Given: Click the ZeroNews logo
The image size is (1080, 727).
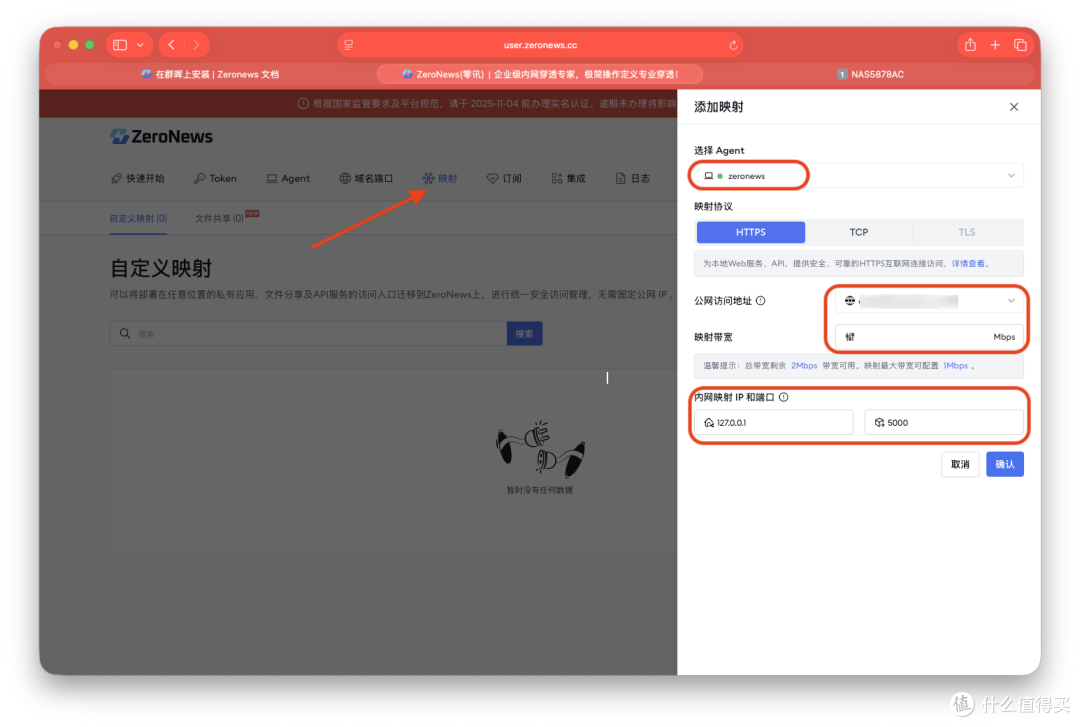Looking at the screenshot, I should 161,136.
